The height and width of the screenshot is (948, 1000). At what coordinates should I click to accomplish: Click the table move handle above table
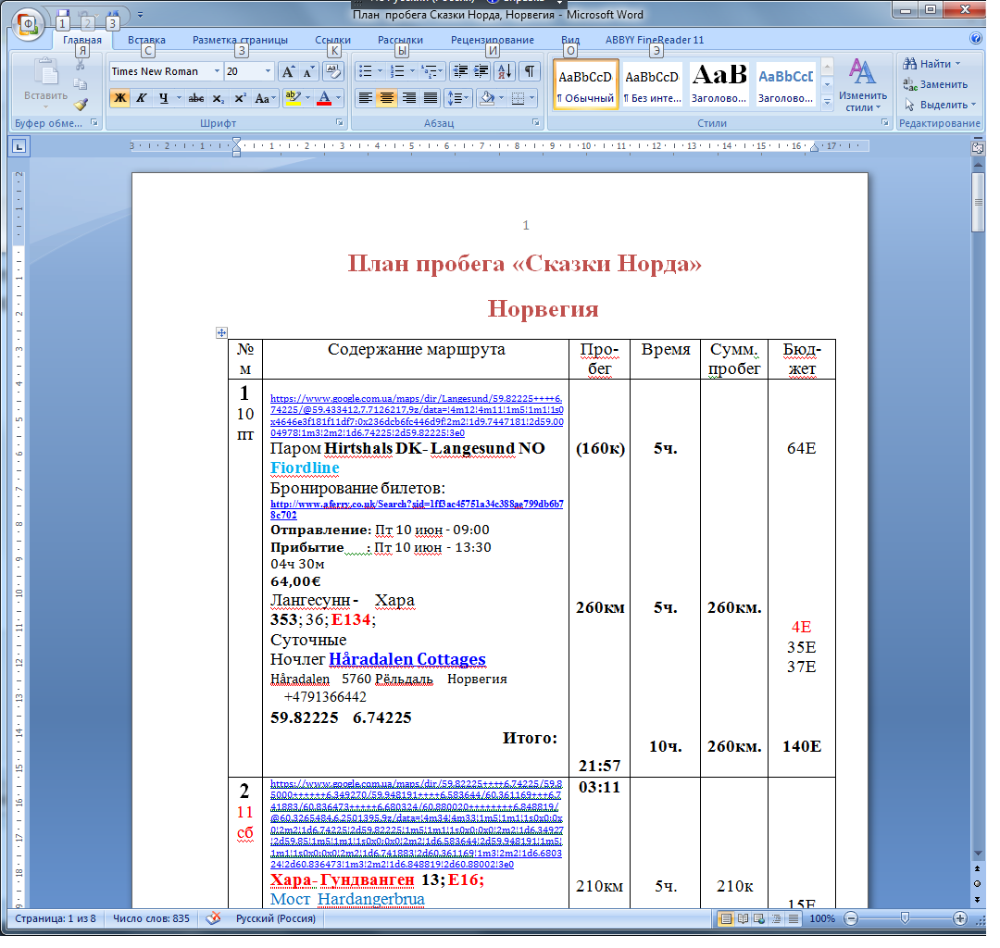pos(221,332)
